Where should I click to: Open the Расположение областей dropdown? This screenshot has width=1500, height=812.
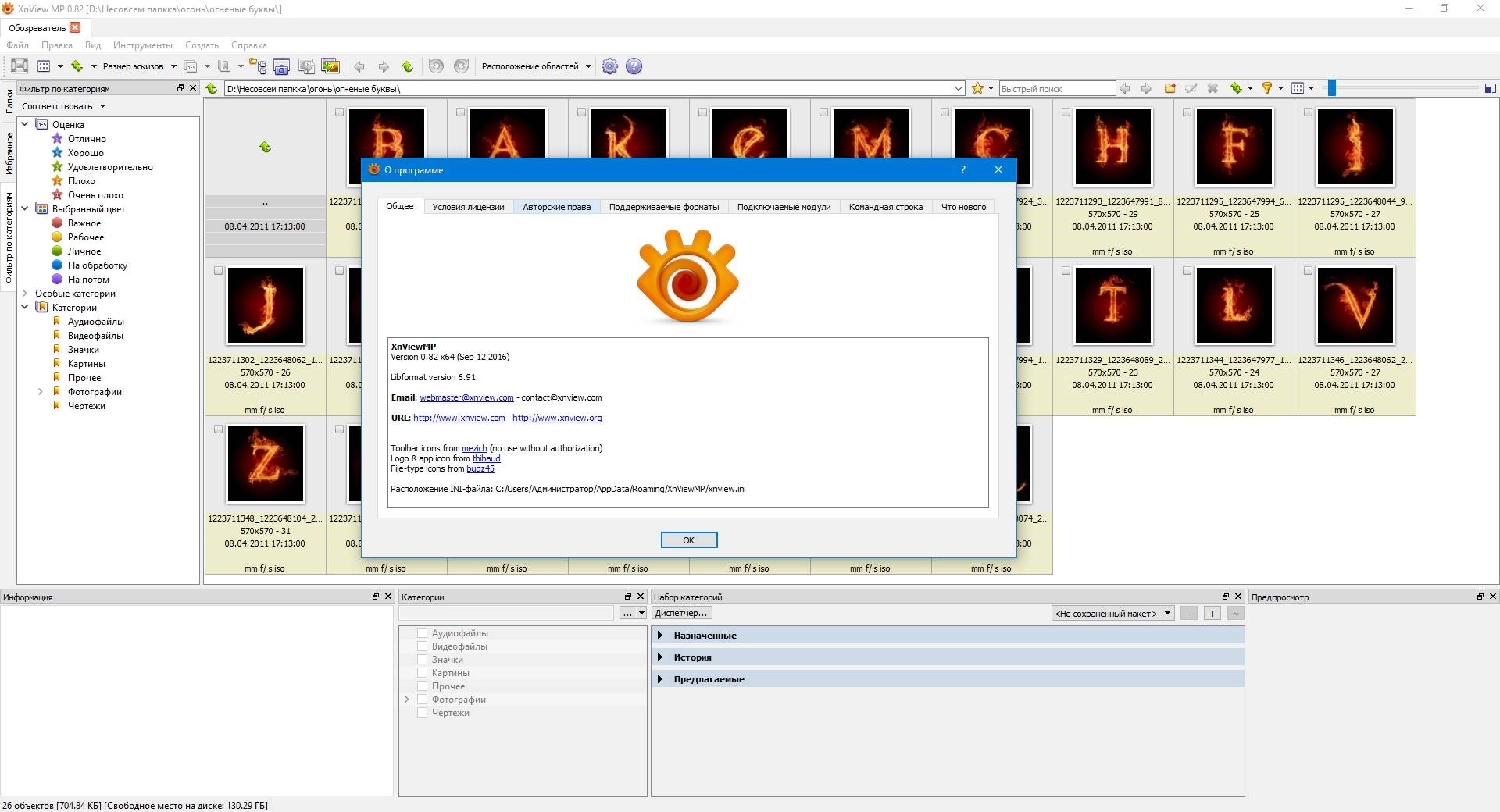pos(537,66)
